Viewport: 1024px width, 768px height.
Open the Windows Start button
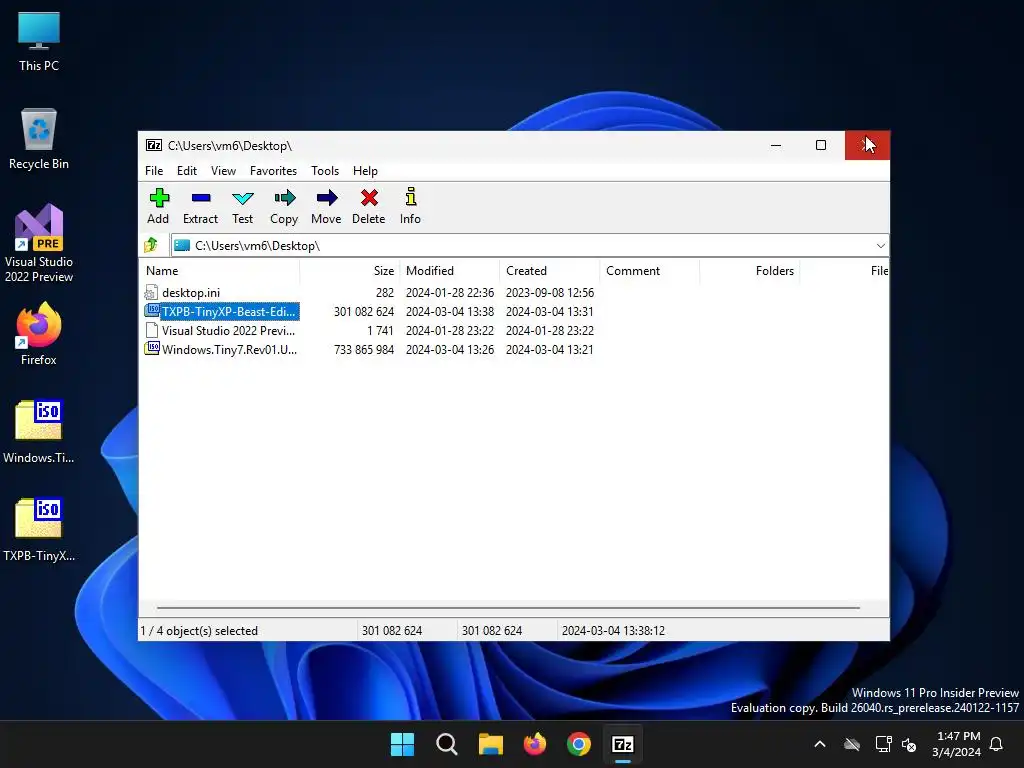402,744
